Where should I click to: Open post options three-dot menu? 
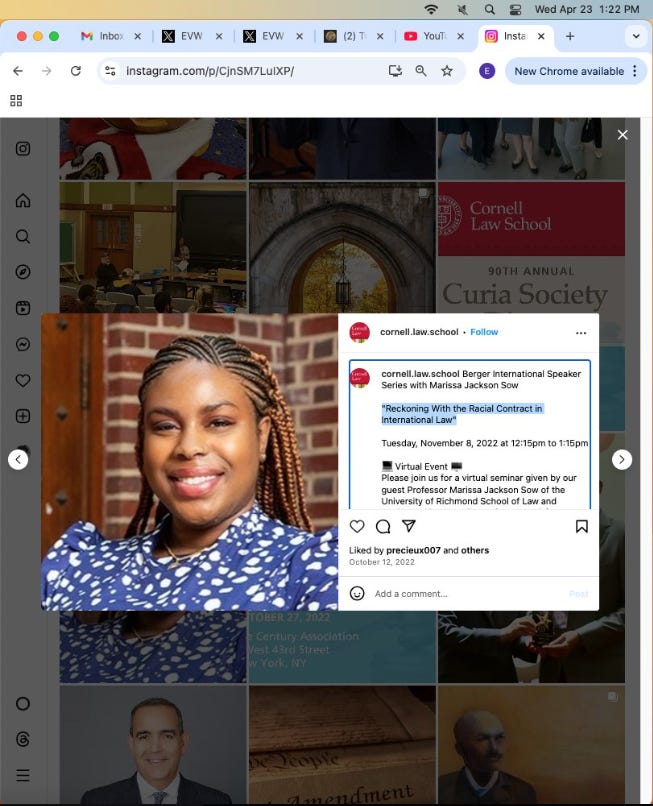coord(581,333)
